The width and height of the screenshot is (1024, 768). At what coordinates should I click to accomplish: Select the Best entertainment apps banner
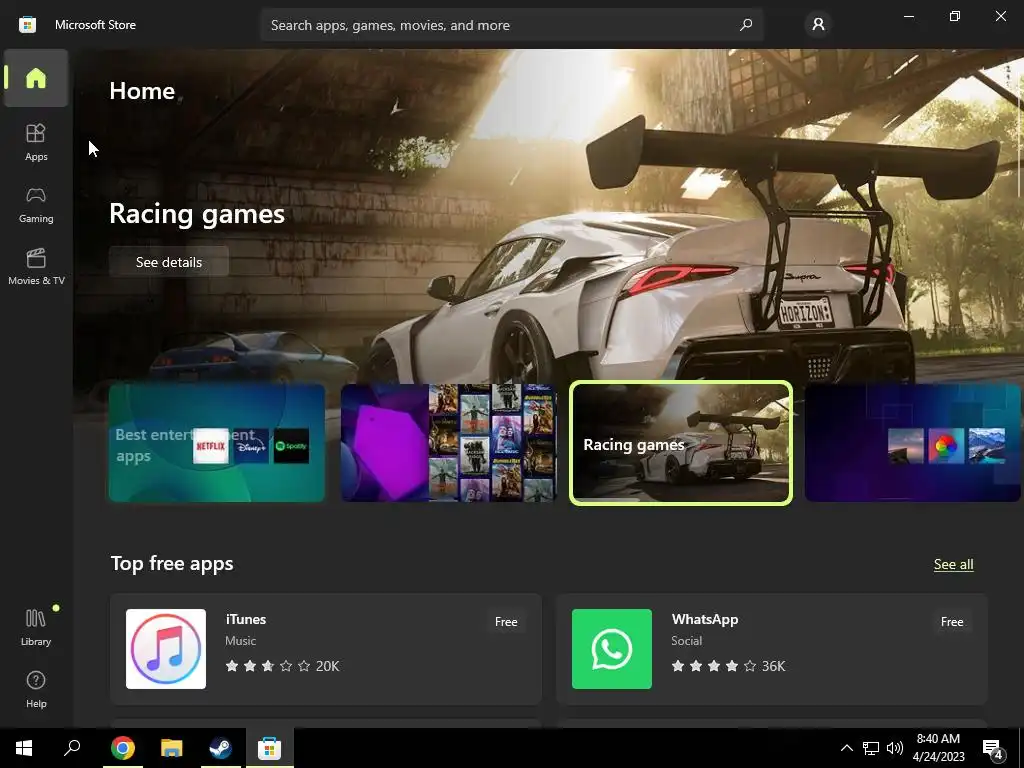pos(217,443)
